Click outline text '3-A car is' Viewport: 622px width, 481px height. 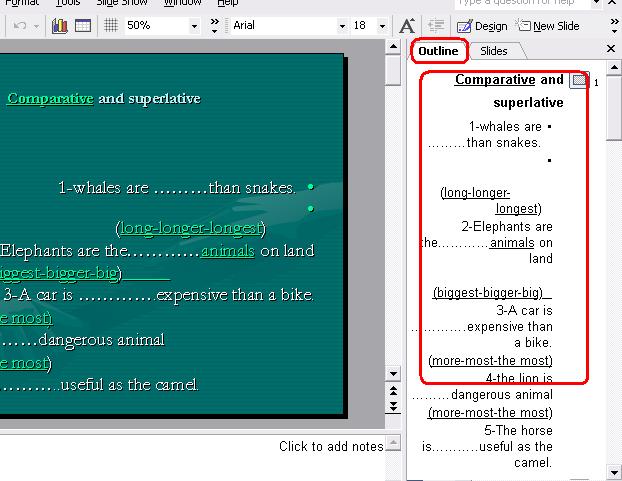pos(524,310)
